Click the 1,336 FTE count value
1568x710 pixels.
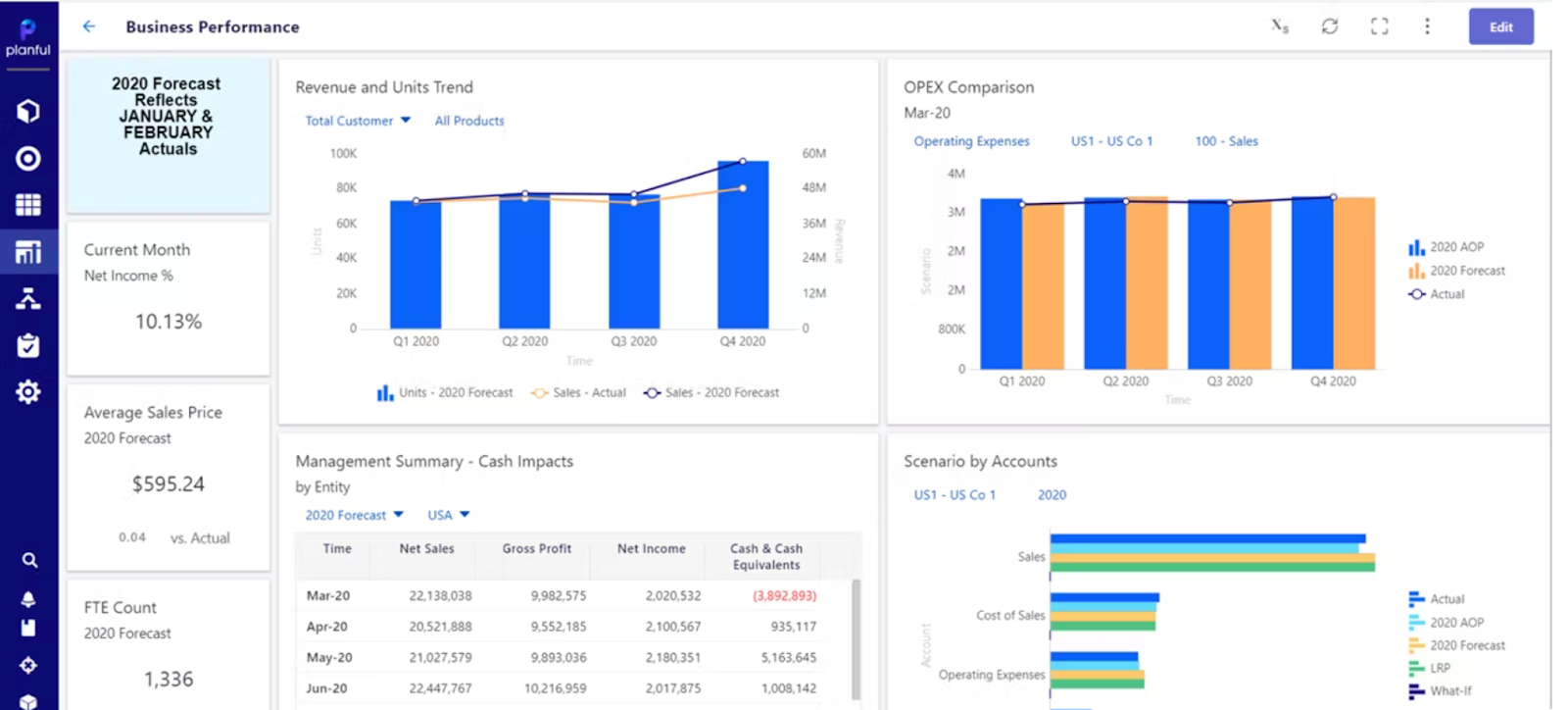click(169, 680)
